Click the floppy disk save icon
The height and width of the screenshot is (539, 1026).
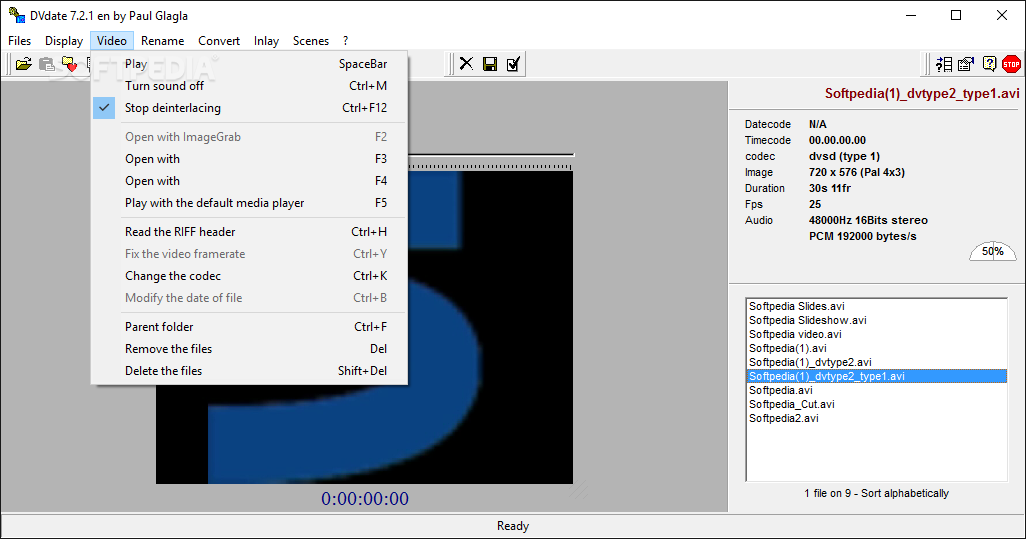click(x=489, y=63)
